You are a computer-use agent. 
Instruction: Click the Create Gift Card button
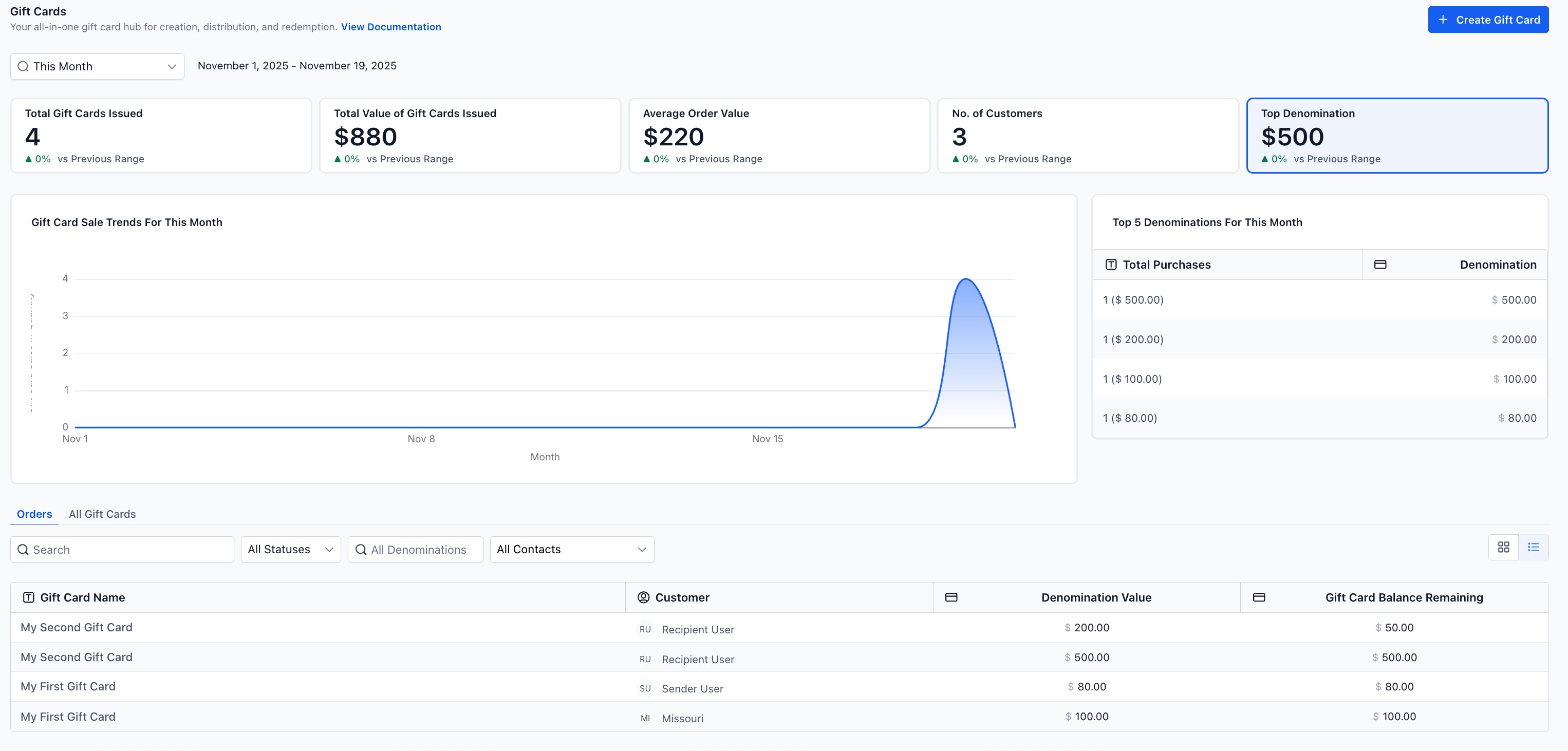pyautogui.click(x=1488, y=20)
